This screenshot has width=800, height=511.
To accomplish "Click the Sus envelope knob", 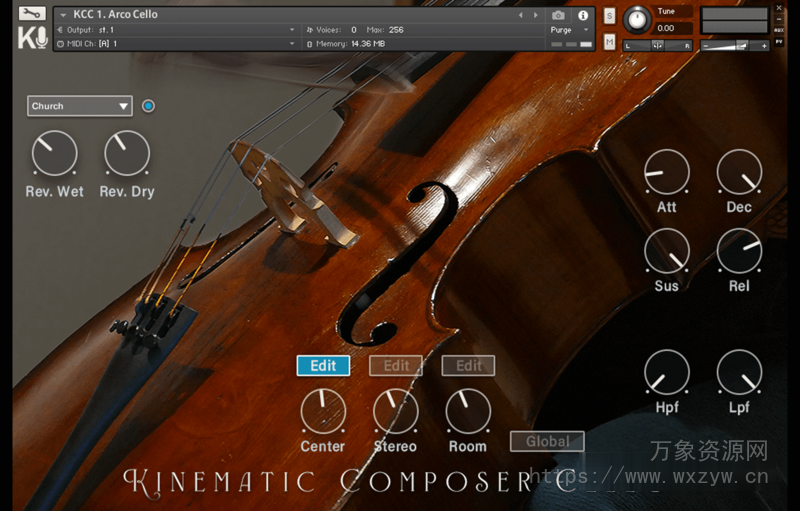I will [667, 251].
